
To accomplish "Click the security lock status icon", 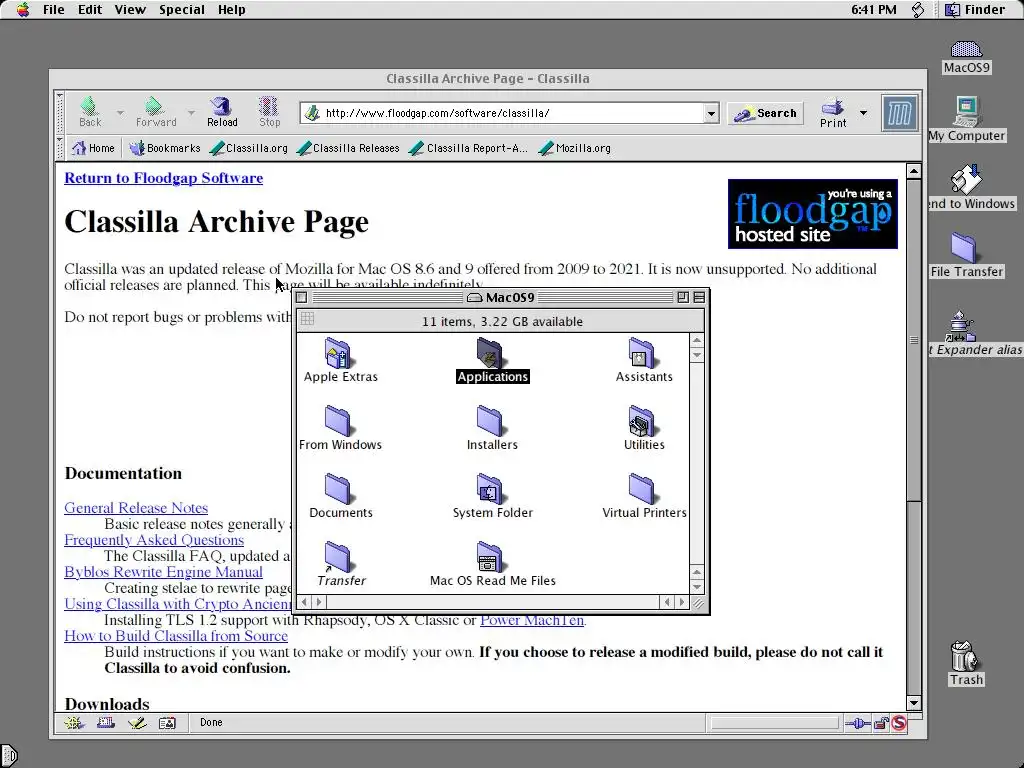I will [x=881, y=723].
